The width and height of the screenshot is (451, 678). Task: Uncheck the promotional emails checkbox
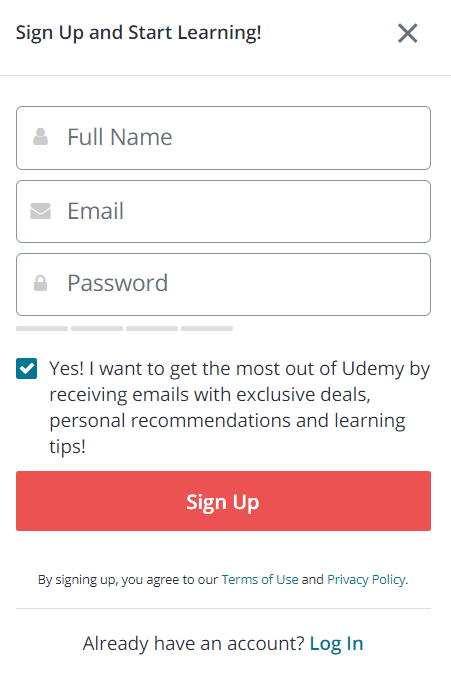(27, 368)
